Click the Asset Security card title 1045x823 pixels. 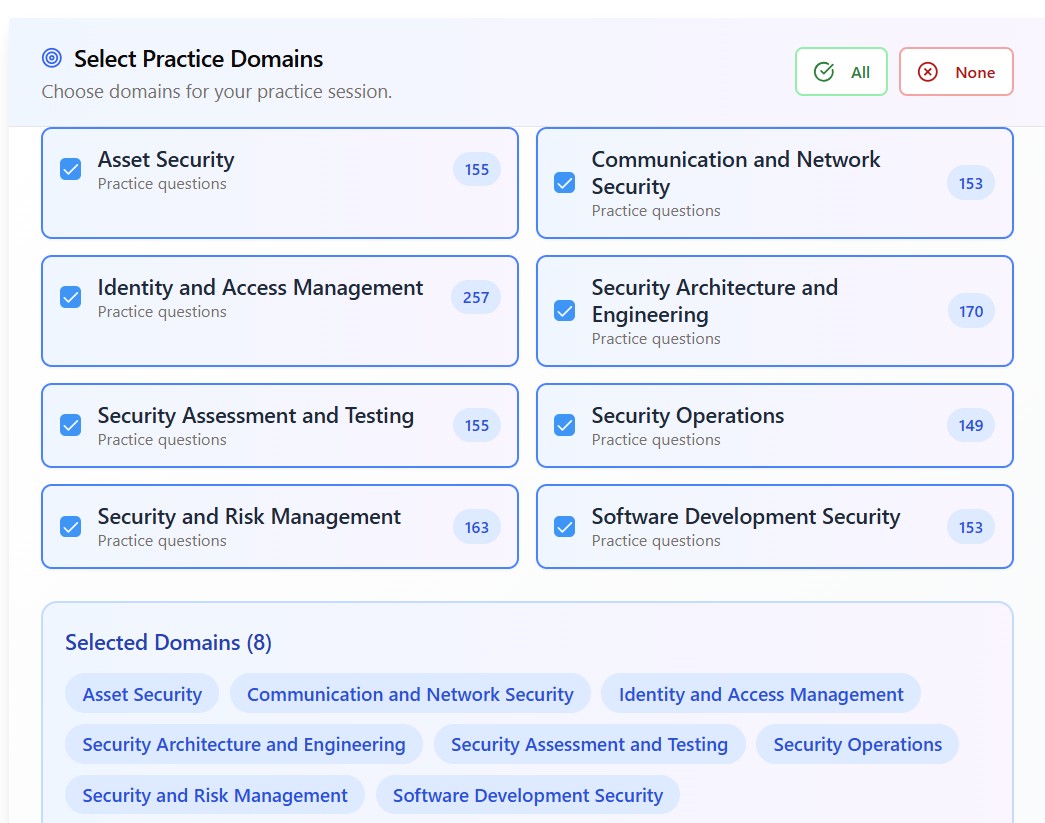[166, 159]
